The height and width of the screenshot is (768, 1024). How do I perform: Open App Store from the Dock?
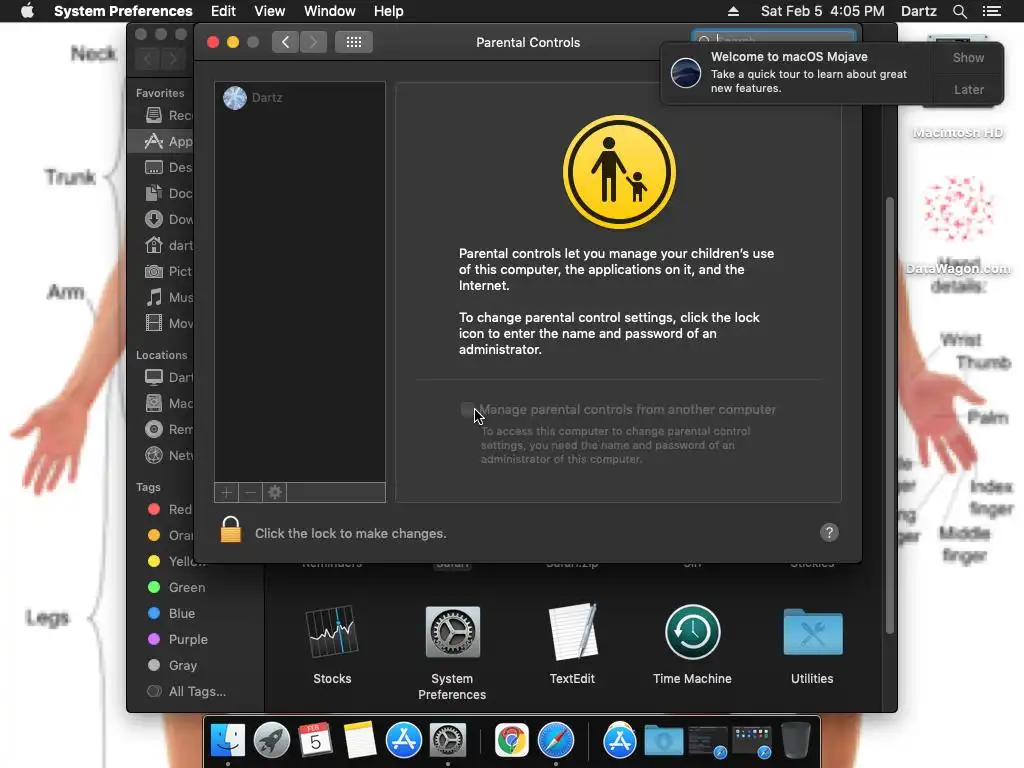click(404, 741)
